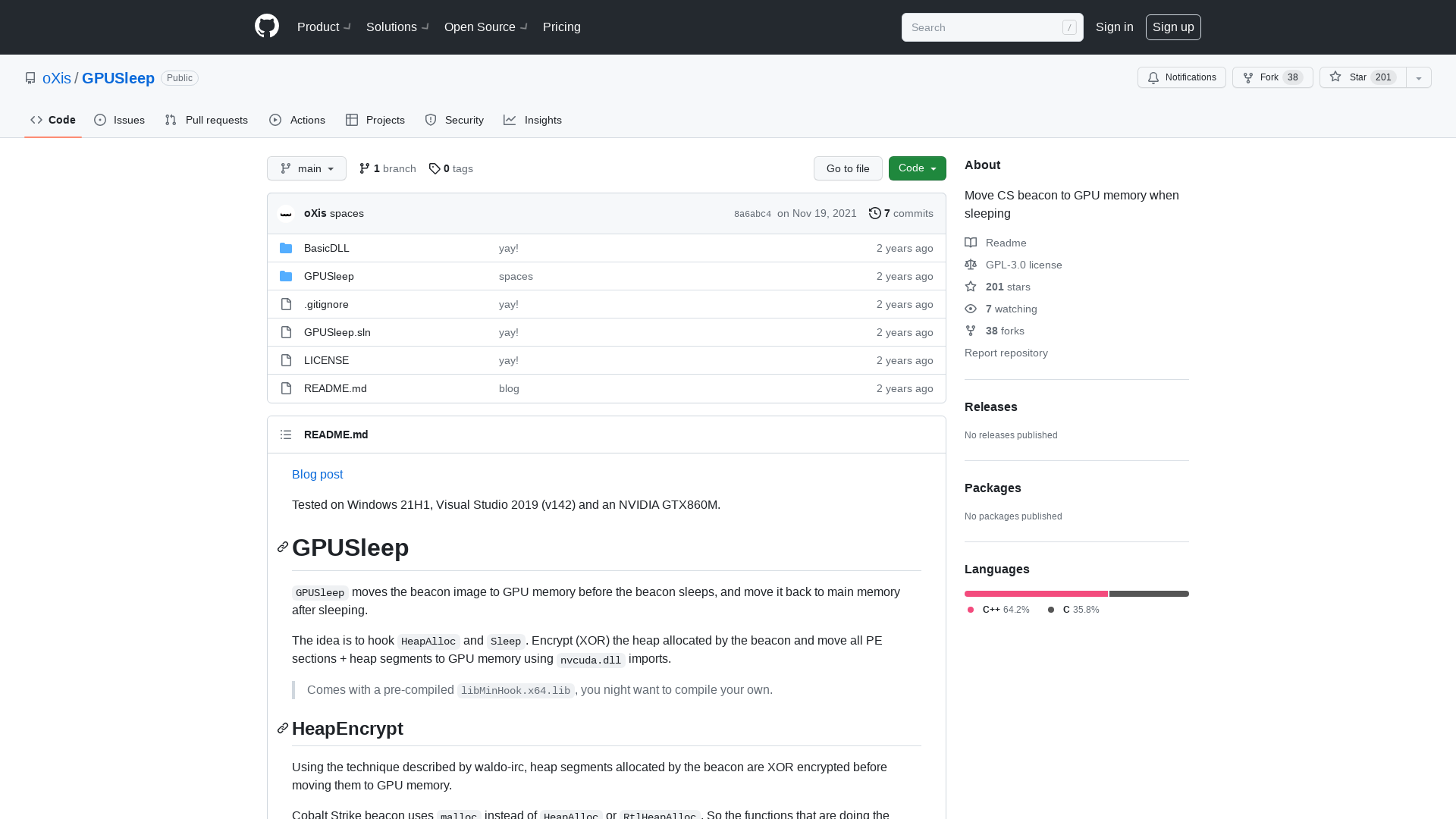The image size is (1456, 819).
Task: Open the LICENSE file name
Action: tap(326, 360)
